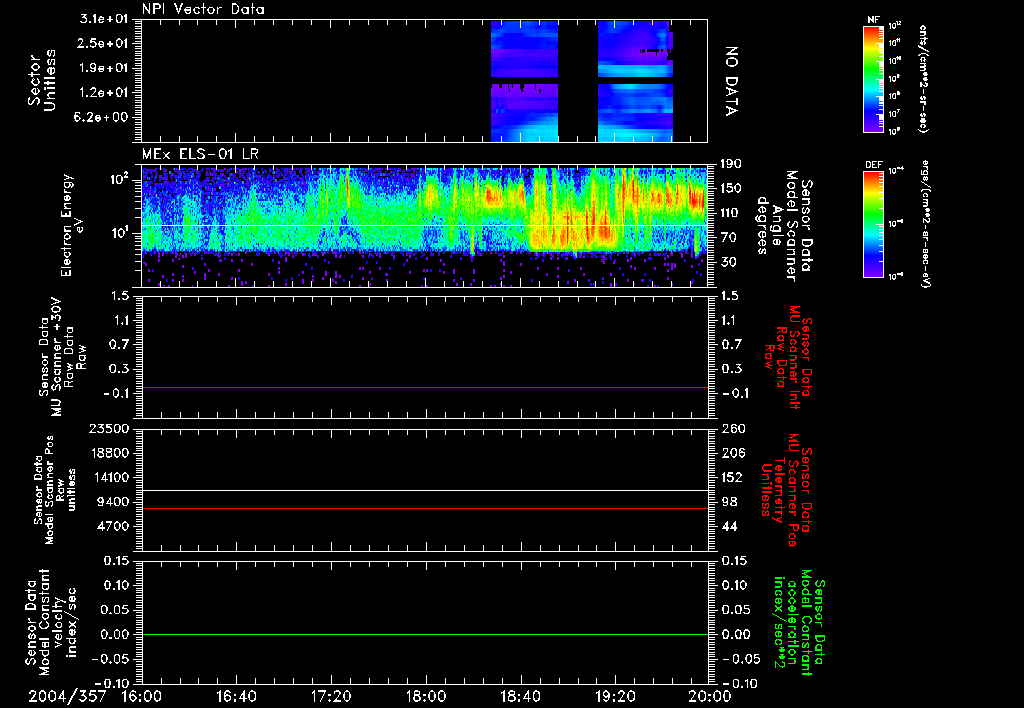1024x708 pixels.
Task: Click the red 'MU Scanner Inh' axis title
Action: 788,357
